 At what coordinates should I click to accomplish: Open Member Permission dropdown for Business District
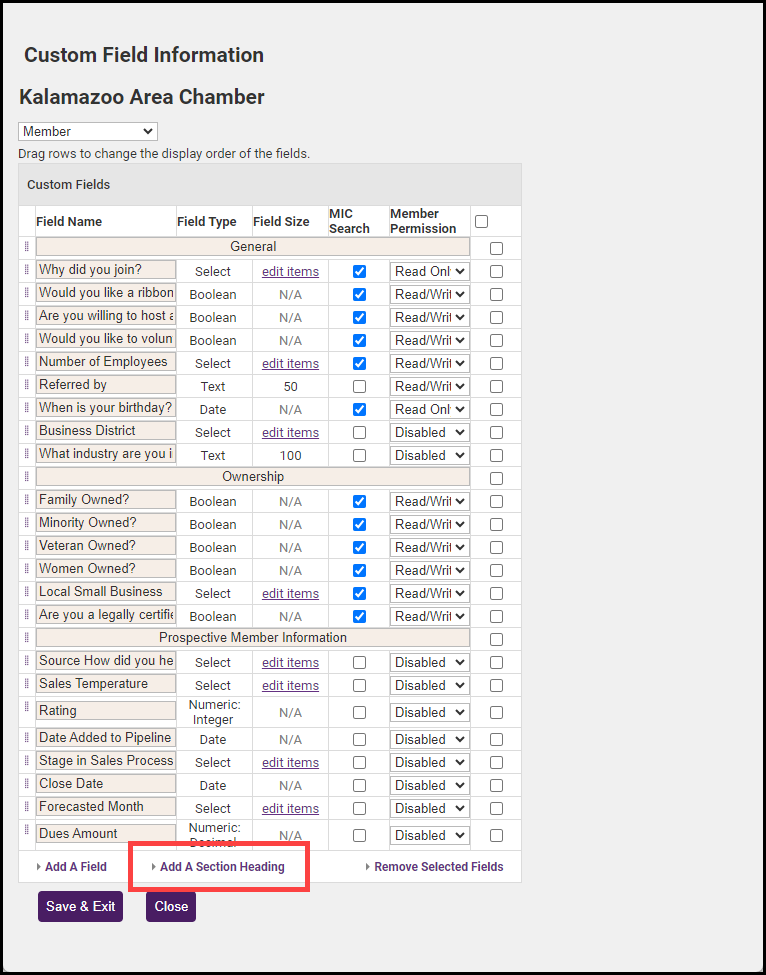coord(429,432)
